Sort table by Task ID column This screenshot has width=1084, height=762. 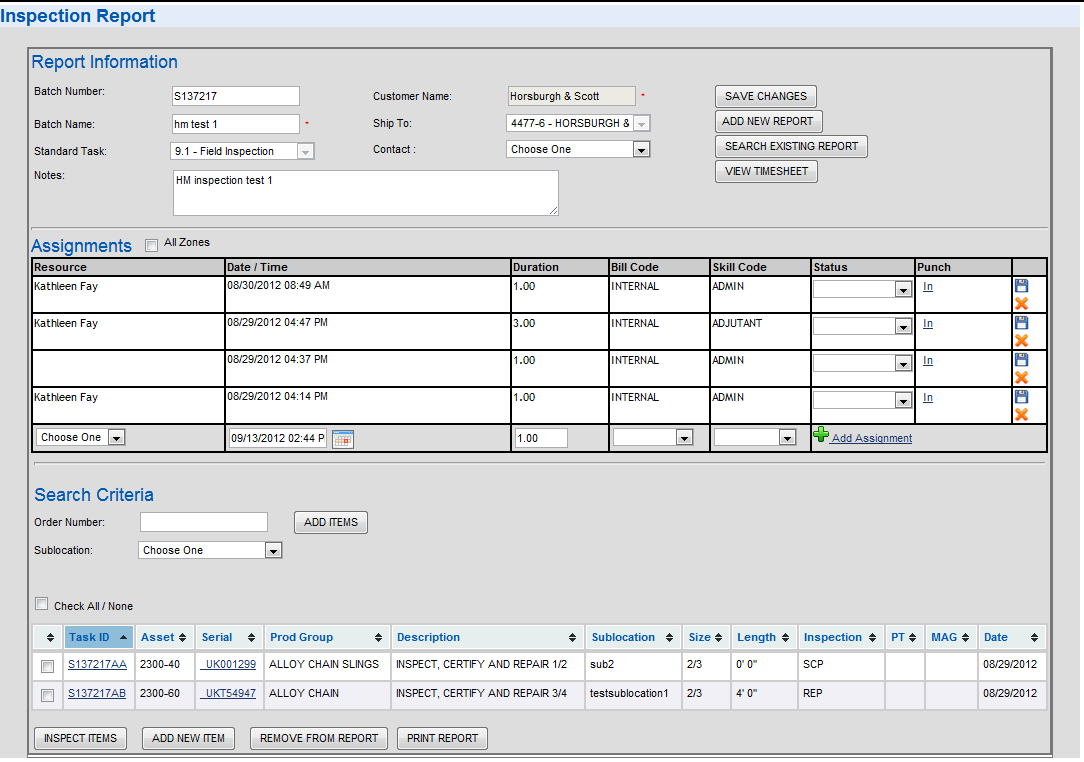point(98,638)
